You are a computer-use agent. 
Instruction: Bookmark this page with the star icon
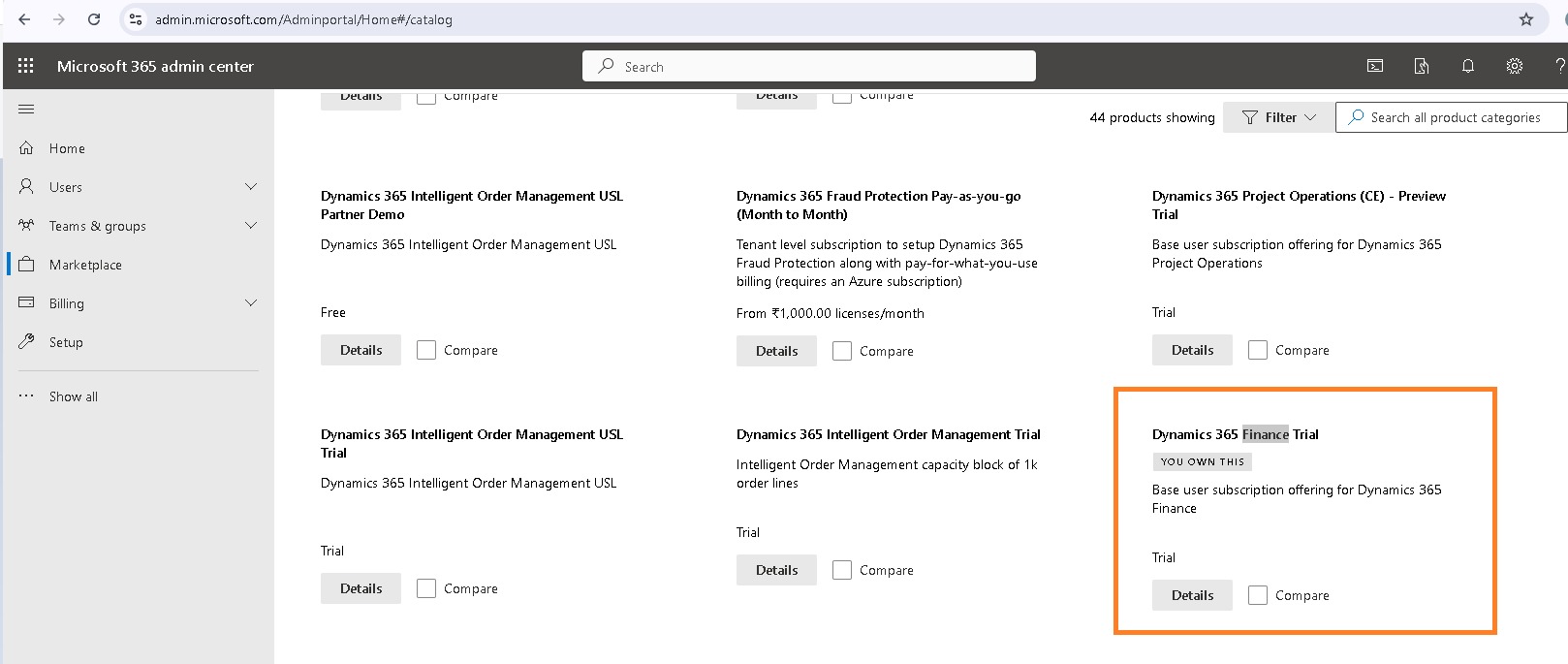point(1526,19)
